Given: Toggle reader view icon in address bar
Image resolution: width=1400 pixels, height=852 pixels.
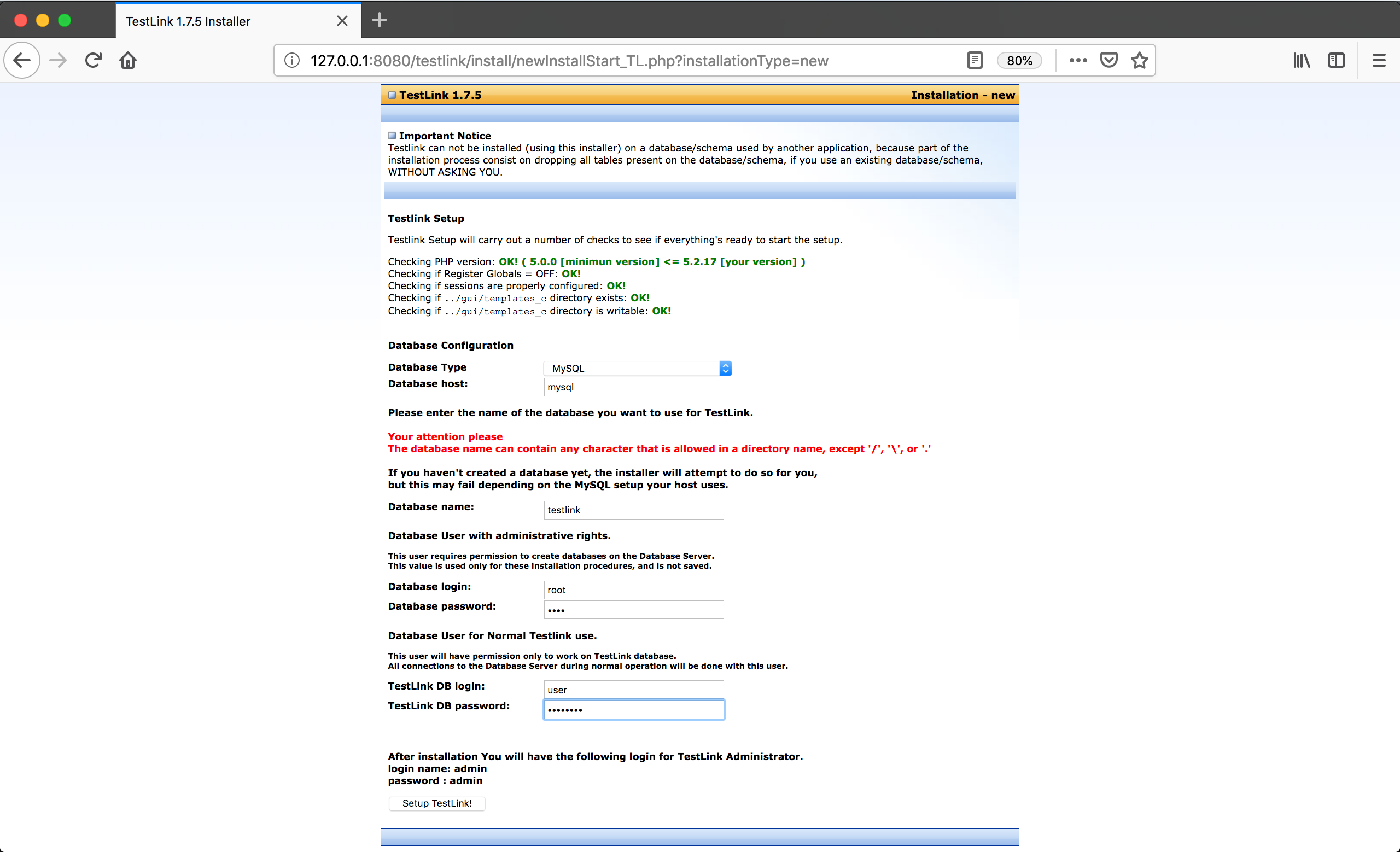Looking at the screenshot, I should click(x=975, y=60).
